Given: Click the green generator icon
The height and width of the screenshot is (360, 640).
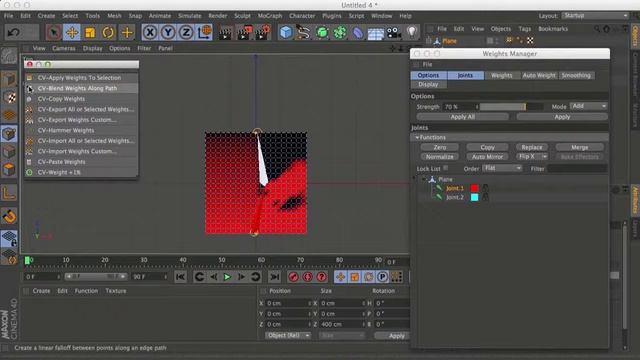Looking at the screenshot, I should click(x=322, y=33).
